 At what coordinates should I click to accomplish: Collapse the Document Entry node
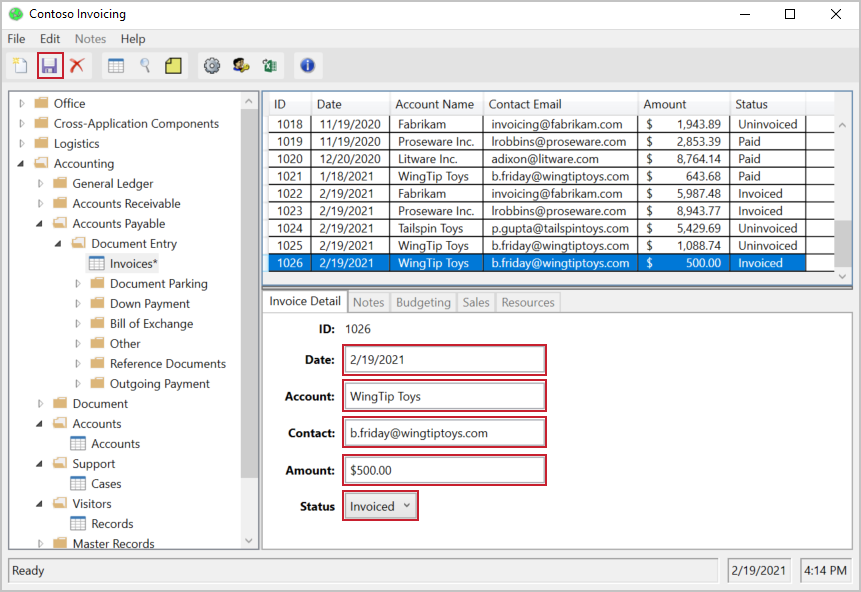tap(59, 243)
